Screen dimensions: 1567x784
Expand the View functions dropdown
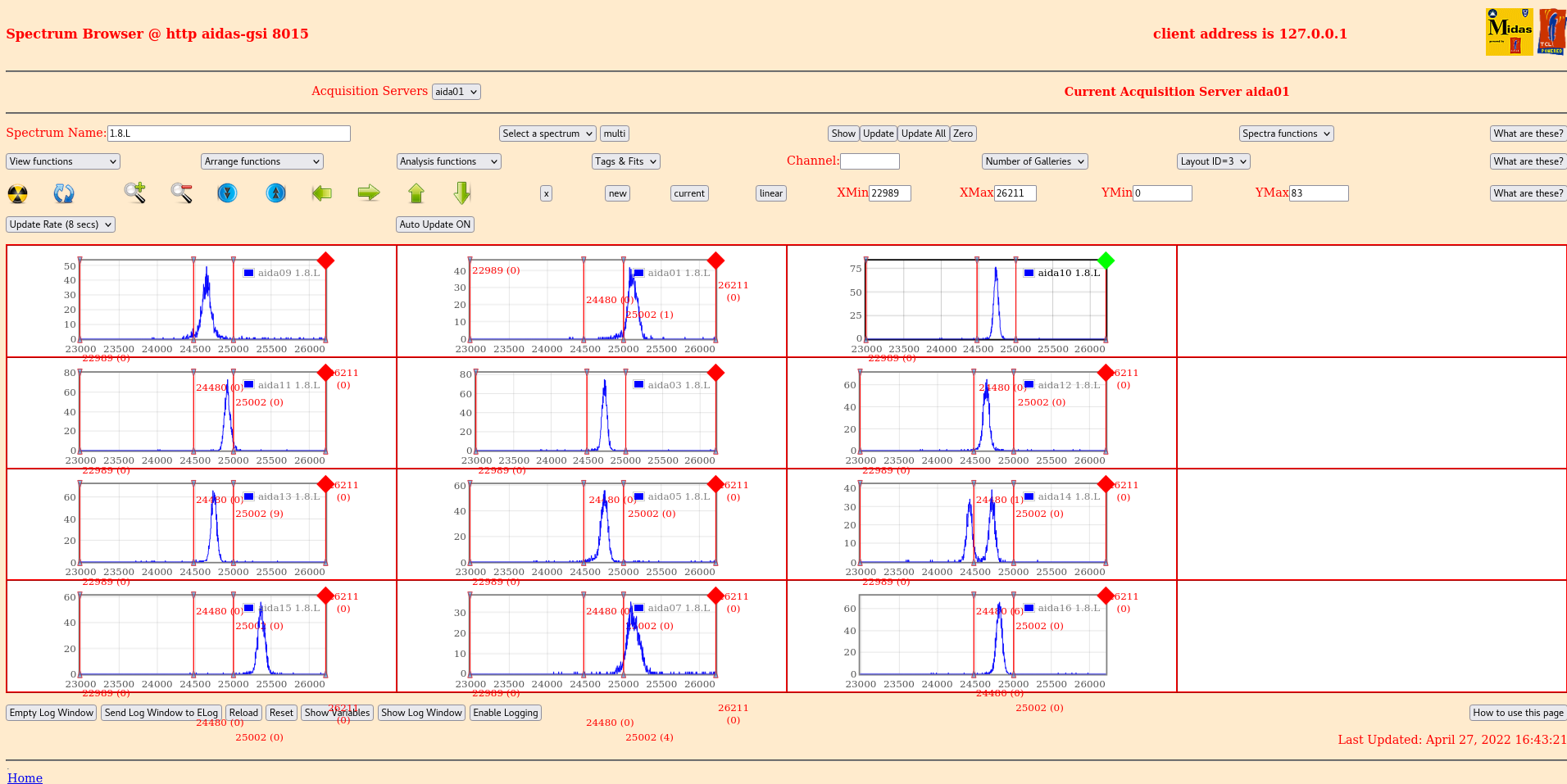point(63,161)
